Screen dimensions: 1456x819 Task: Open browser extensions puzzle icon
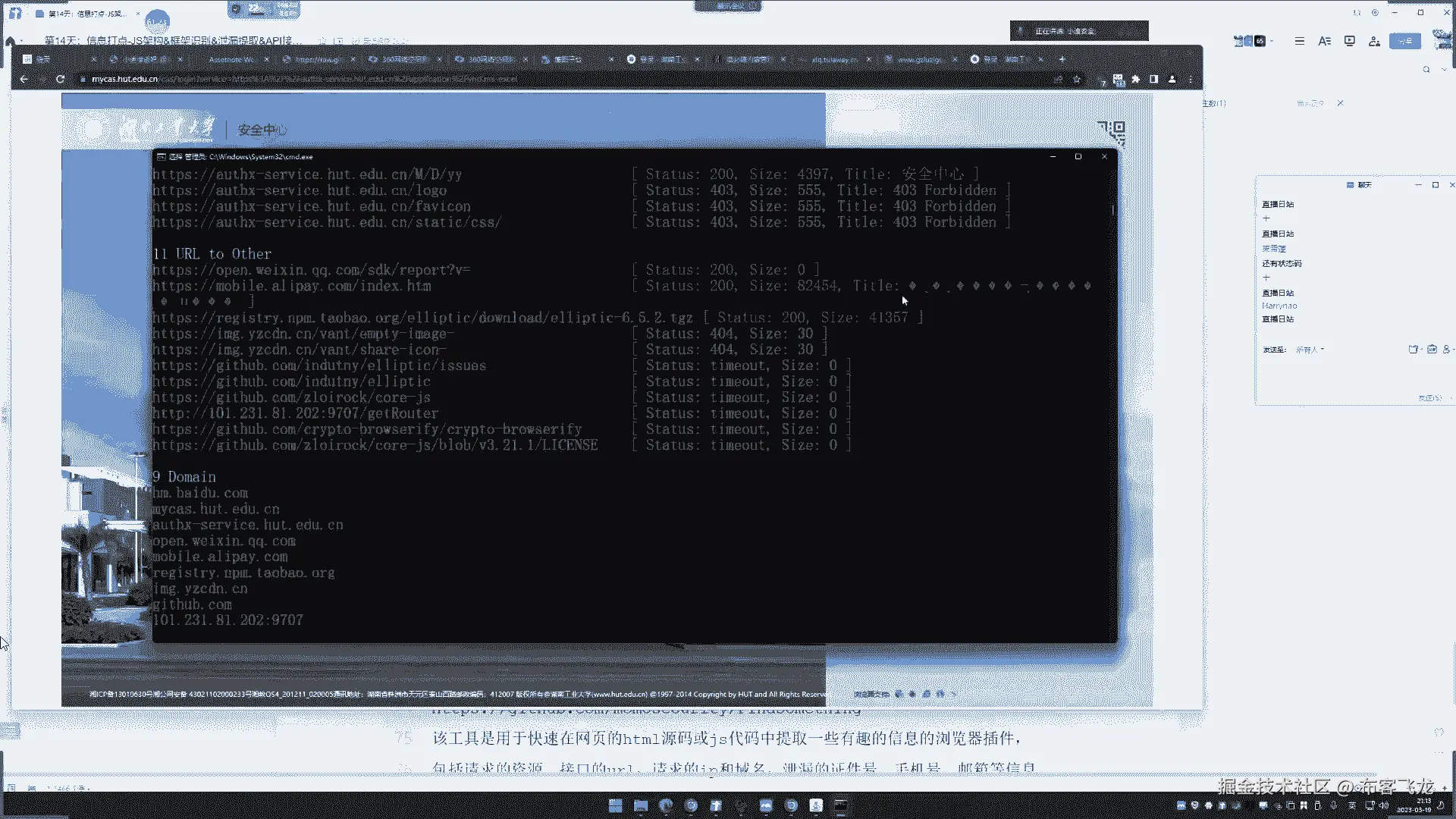[x=1136, y=79]
